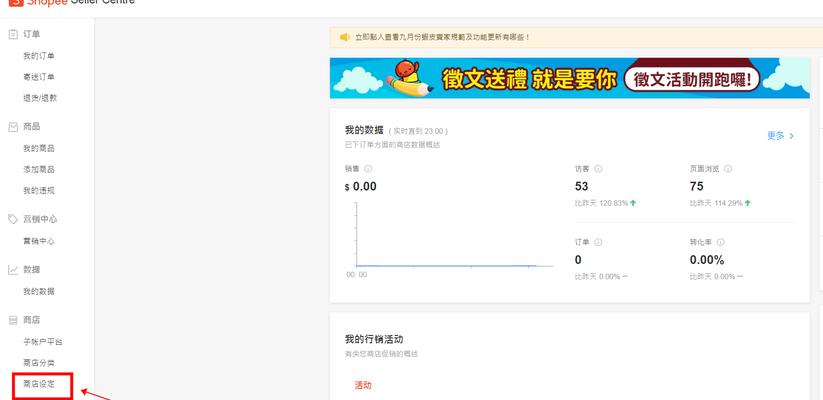The image size is (823, 400).
Task: Select 添加商品 in the sidebar
Action: (x=39, y=170)
